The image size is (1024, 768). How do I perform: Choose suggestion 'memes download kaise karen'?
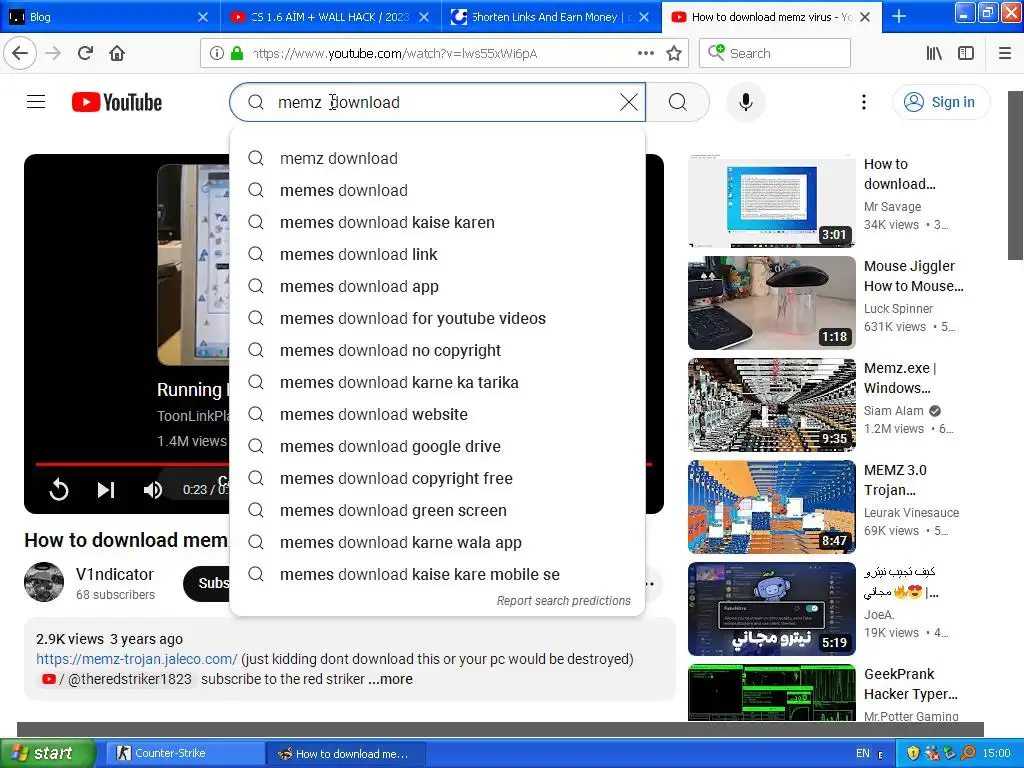[x=437, y=222]
